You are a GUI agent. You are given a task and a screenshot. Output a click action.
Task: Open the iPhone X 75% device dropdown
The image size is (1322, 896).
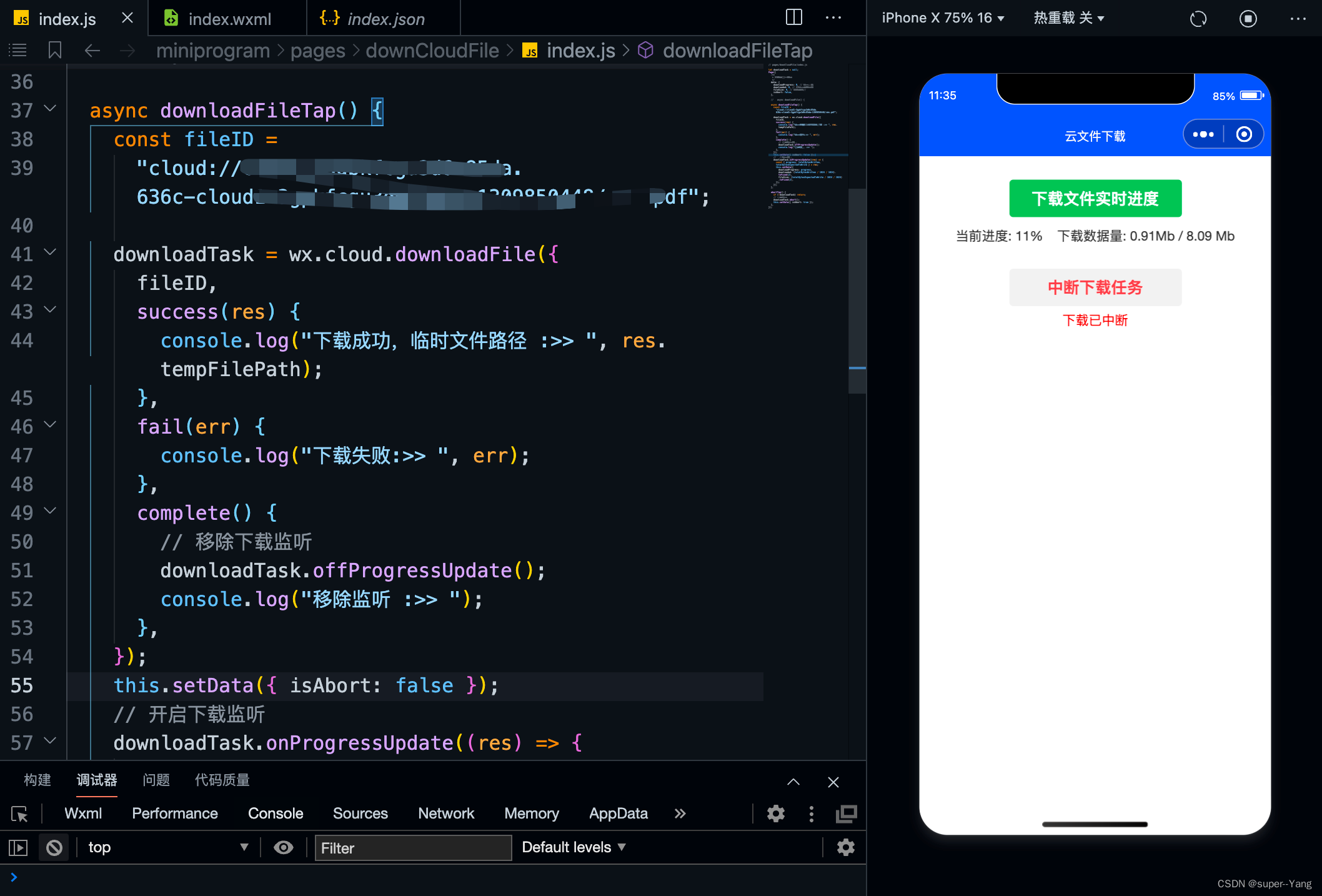pos(943,17)
